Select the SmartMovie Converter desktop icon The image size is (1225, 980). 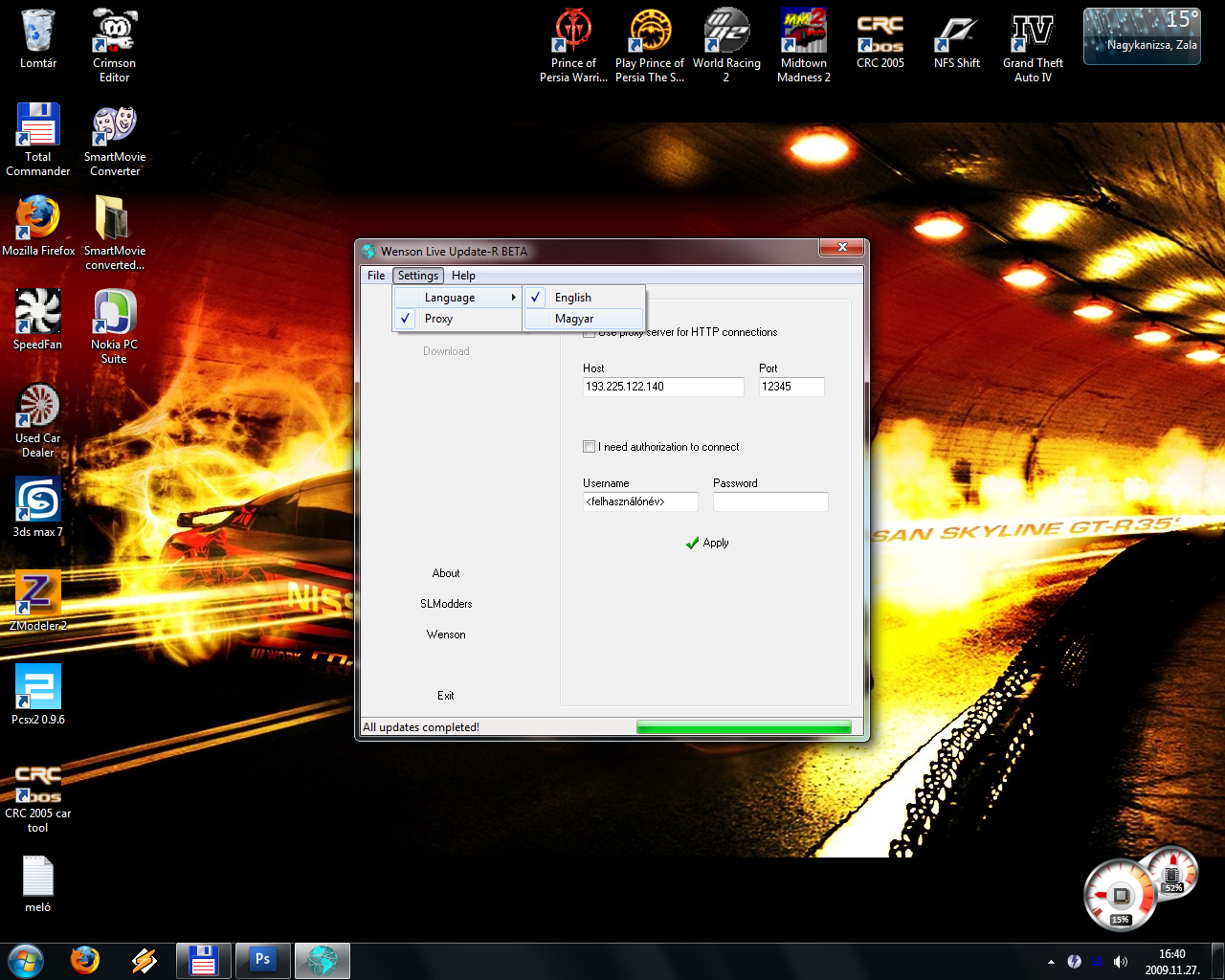pyautogui.click(x=115, y=139)
